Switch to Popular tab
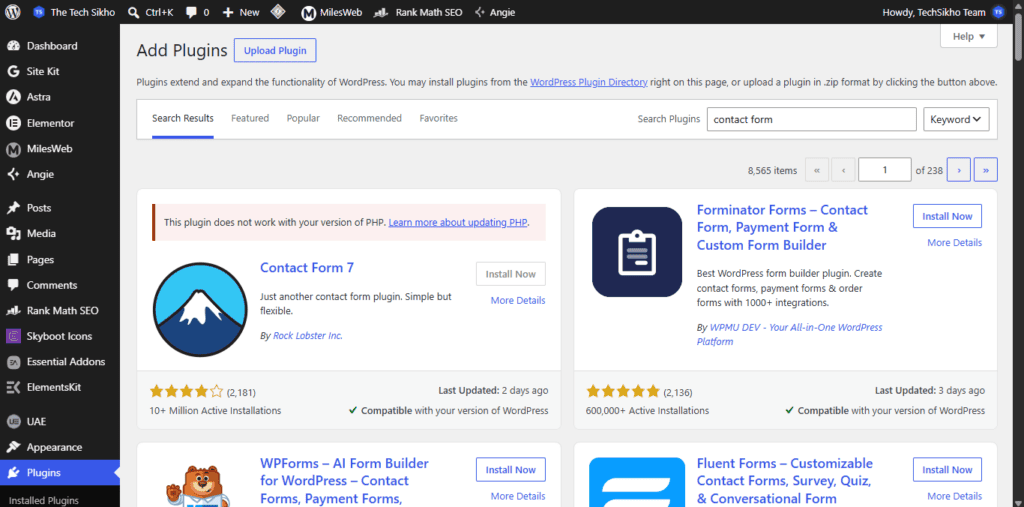Image resolution: width=1024 pixels, height=507 pixels. tap(303, 118)
